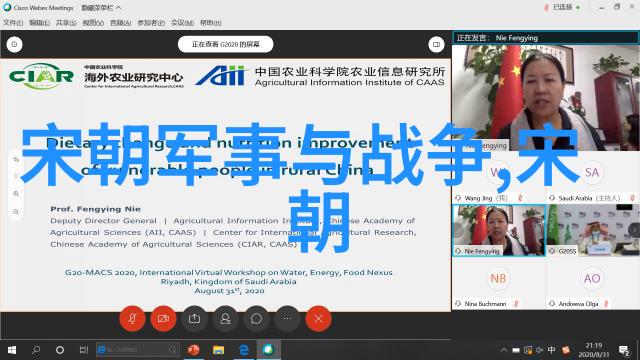Select the G20SS video thumbnail

pos(593,231)
